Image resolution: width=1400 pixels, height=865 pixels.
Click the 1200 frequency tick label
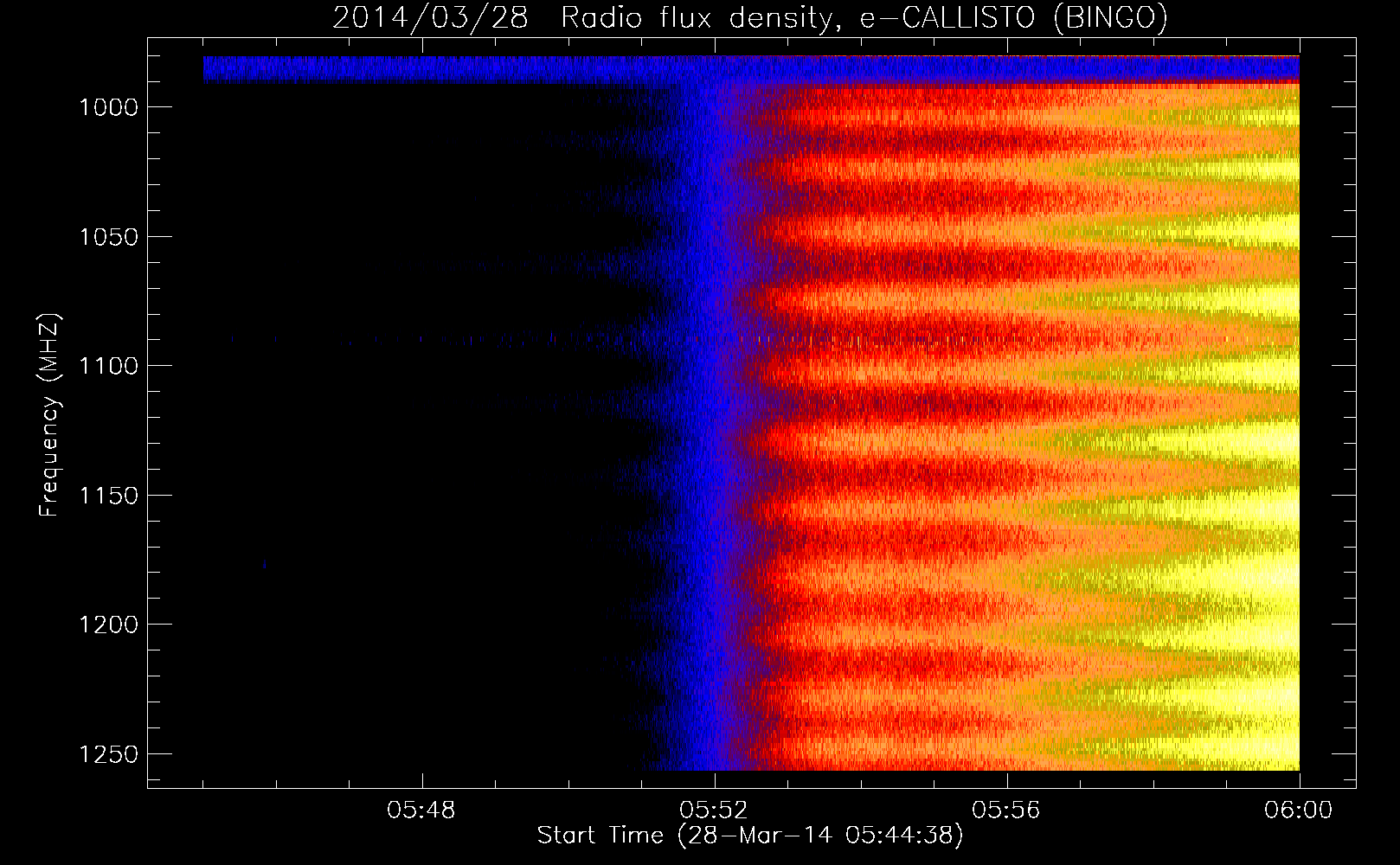[108, 625]
